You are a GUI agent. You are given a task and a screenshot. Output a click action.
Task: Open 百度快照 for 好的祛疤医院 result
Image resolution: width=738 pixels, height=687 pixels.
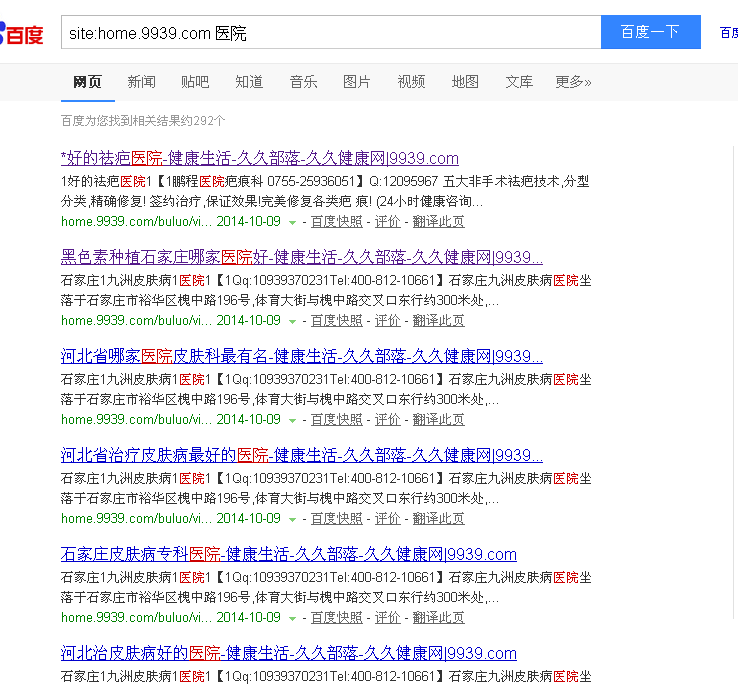pyautogui.click(x=337, y=222)
